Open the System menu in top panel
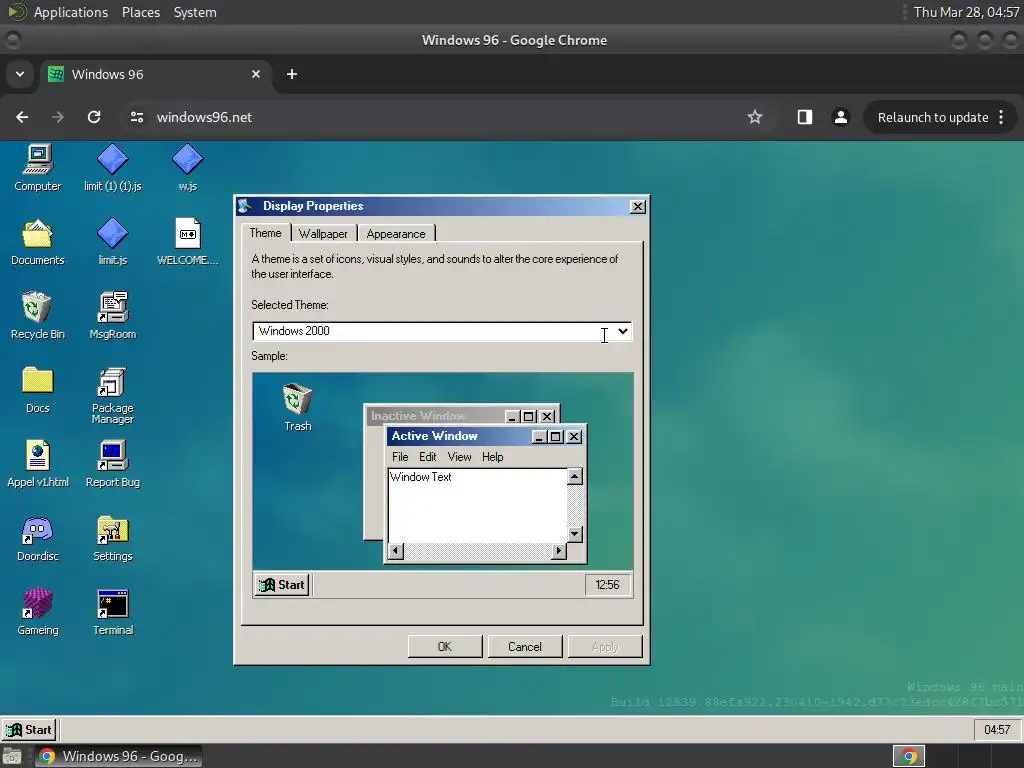Image resolution: width=1024 pixels, height=768 pixels. 195,12
